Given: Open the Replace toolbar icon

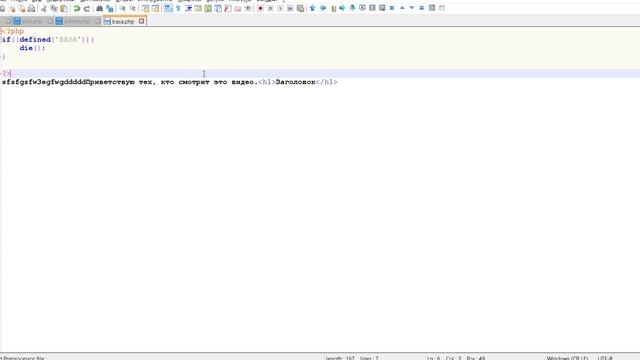Looking at the screenshot, I should (x=109, y=8).
